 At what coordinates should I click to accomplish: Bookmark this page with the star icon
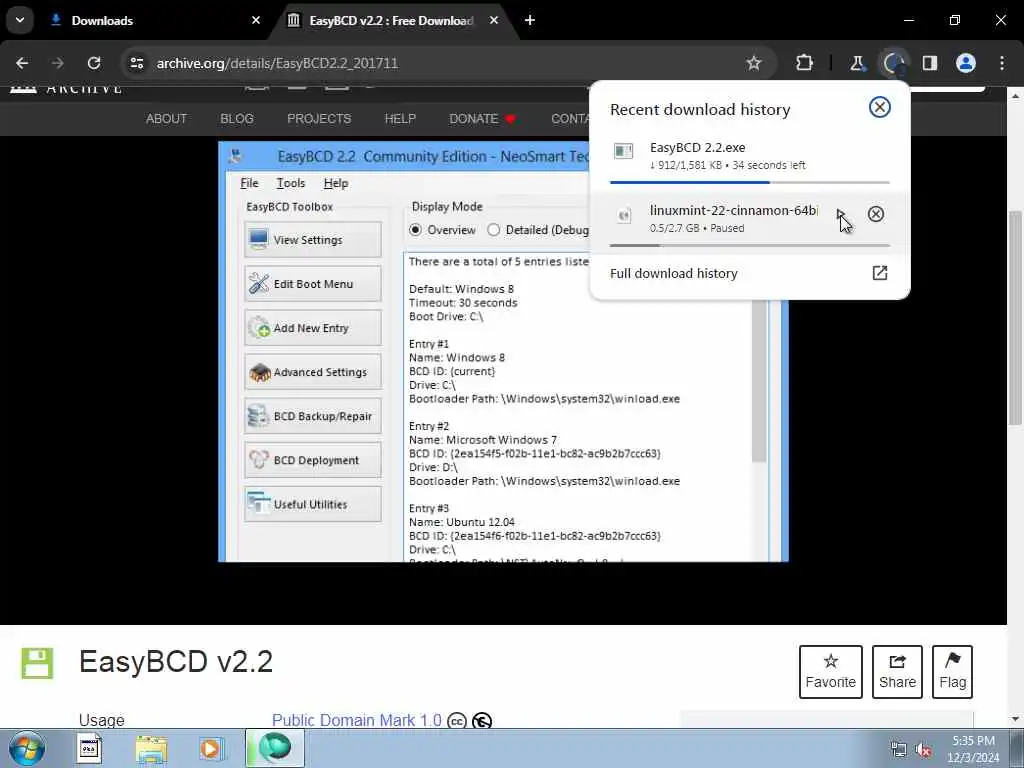[754, 63]
